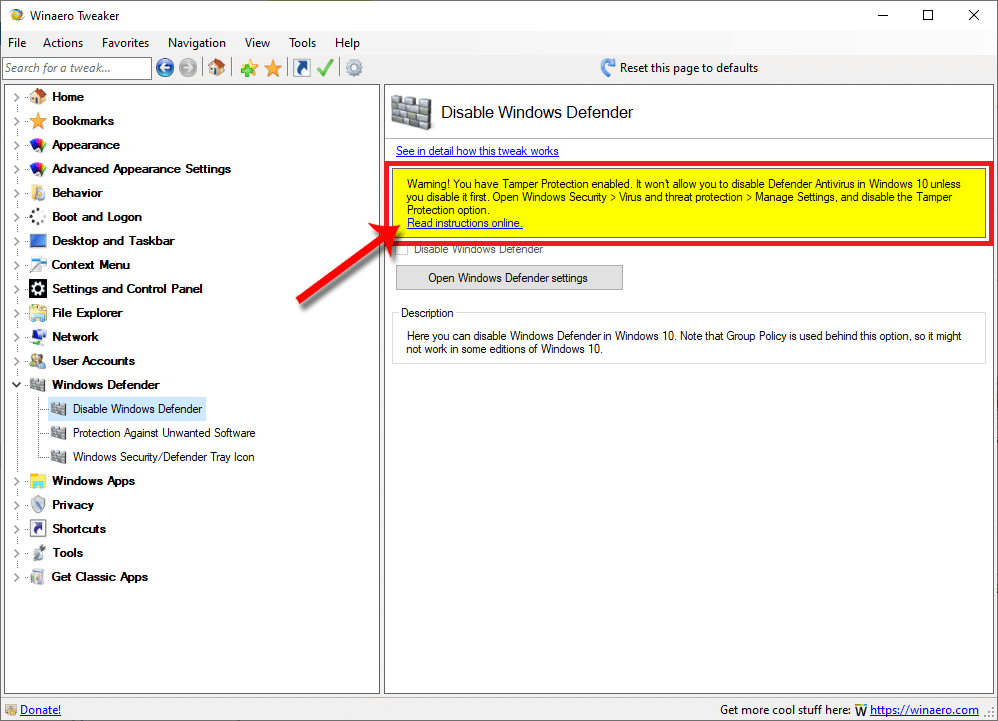The width and height of the screenshot is (998, 721).
Task: Expand the Behavior tree node
Action: (17, 193)
